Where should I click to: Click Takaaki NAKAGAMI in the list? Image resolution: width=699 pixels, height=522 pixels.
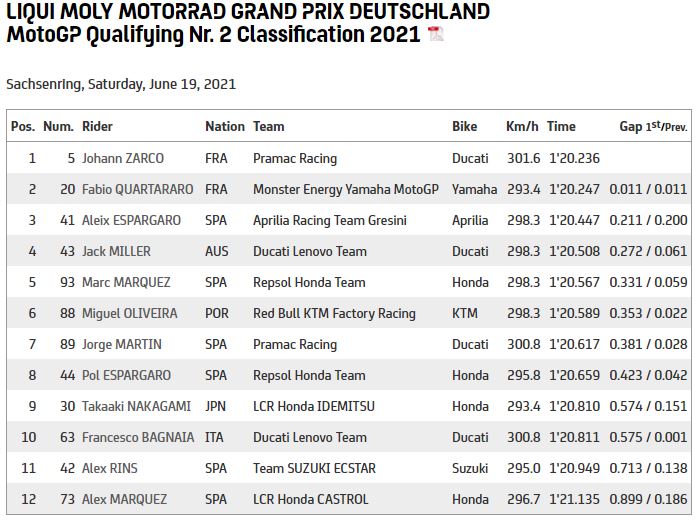134,406
